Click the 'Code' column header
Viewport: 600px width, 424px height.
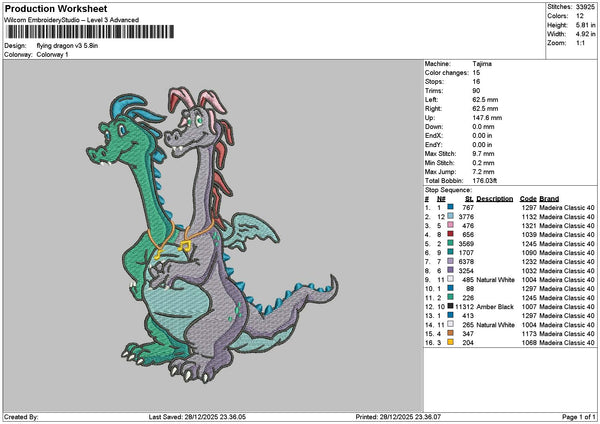(528, 199)
